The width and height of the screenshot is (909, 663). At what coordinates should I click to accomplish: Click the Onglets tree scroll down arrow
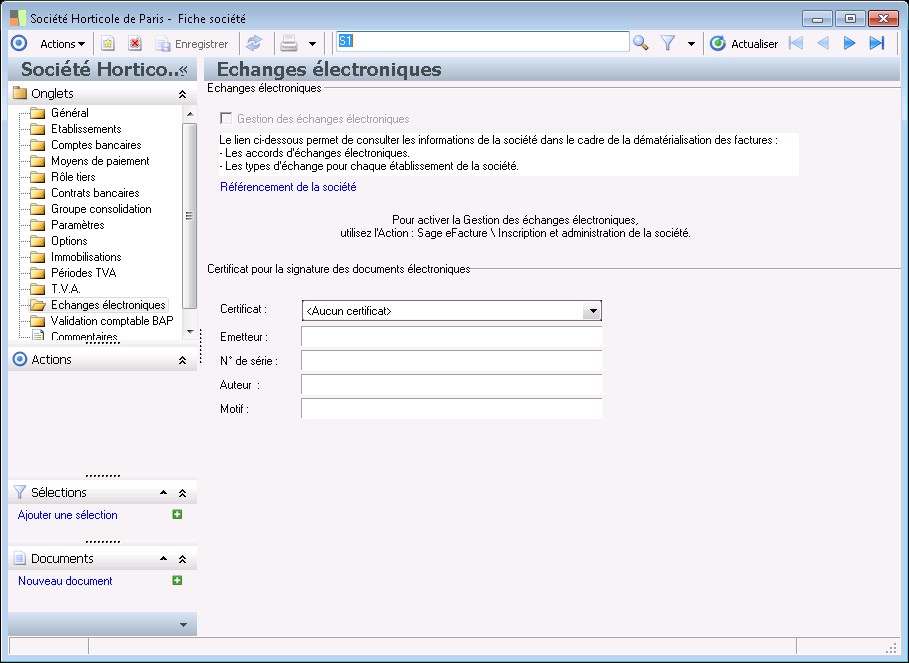tap(190, 332)
